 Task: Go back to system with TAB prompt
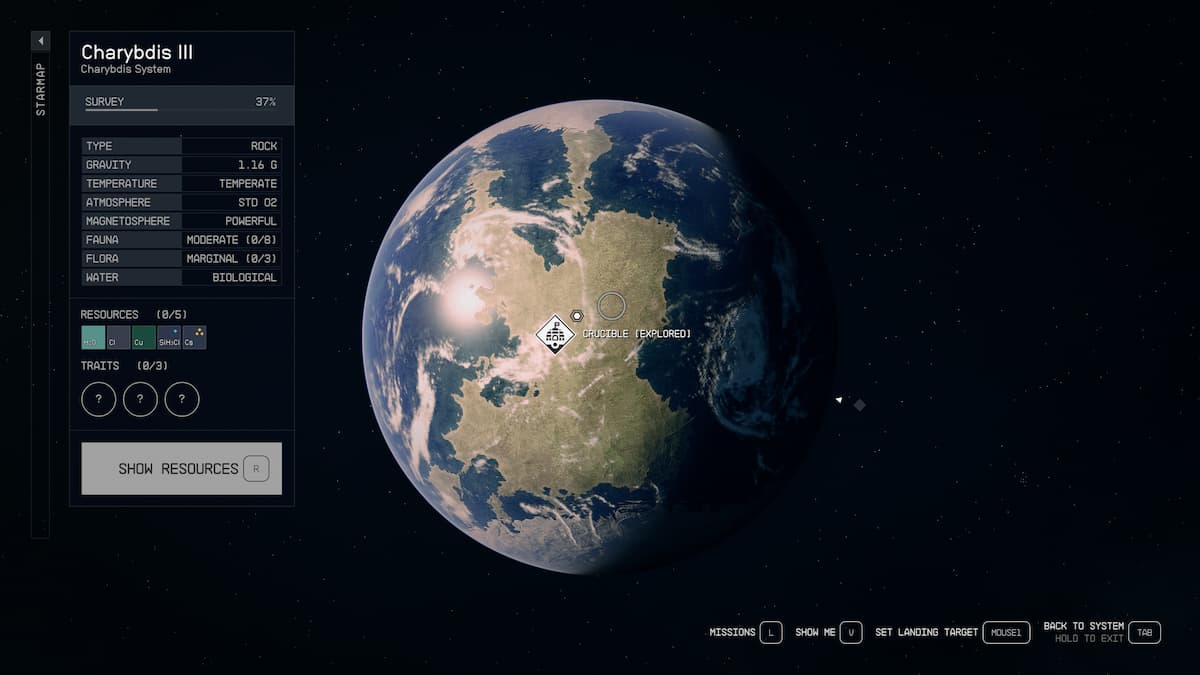coord(1146,632)
